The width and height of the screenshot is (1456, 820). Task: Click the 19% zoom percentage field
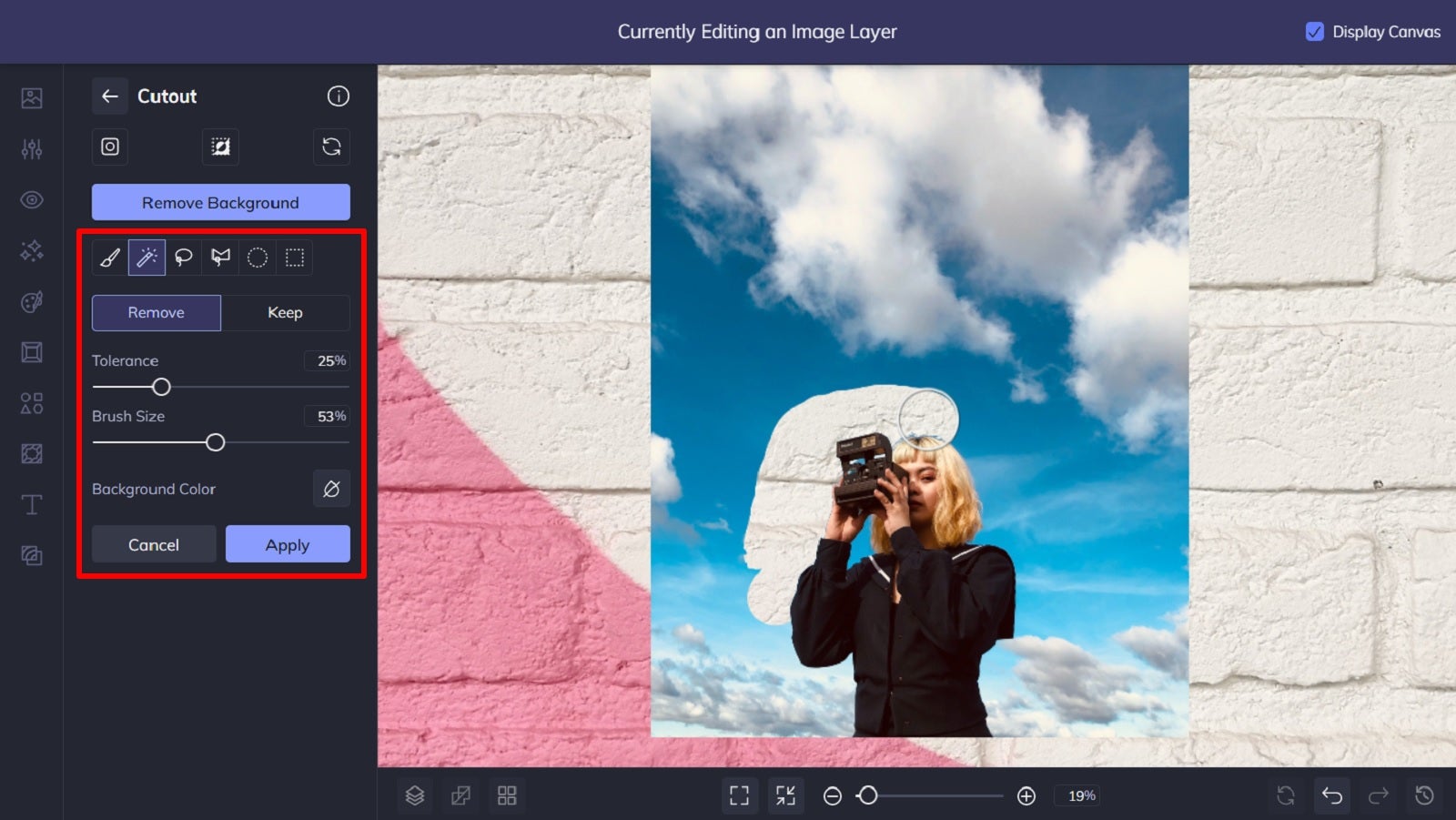(x=1078, y=795)
